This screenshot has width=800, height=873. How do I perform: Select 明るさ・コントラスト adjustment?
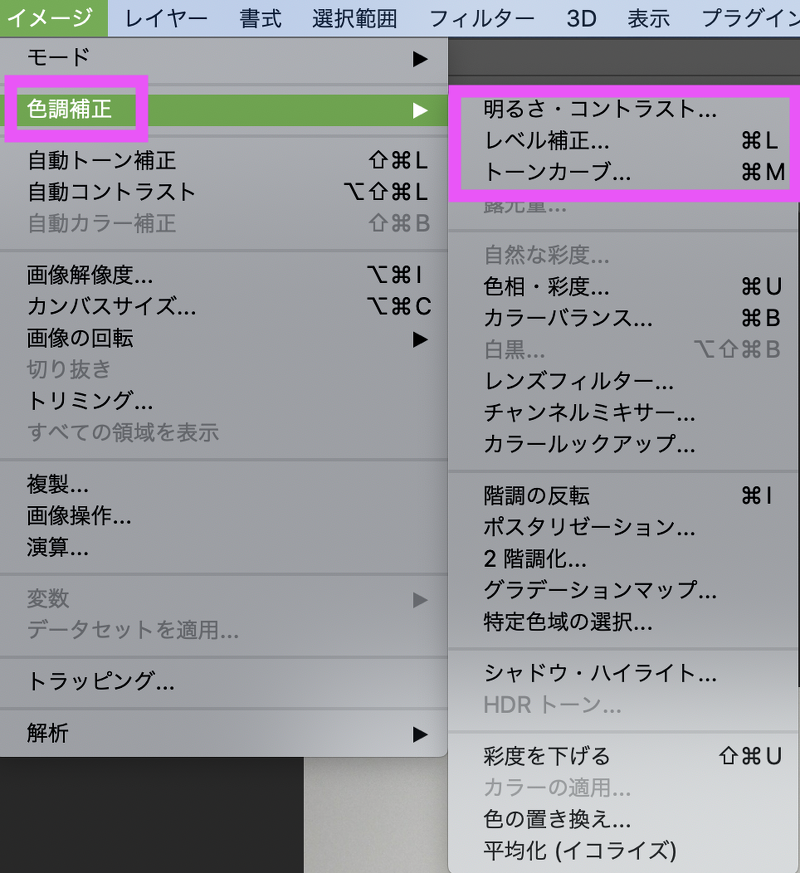pyautogui.click(x=600, y=109)
